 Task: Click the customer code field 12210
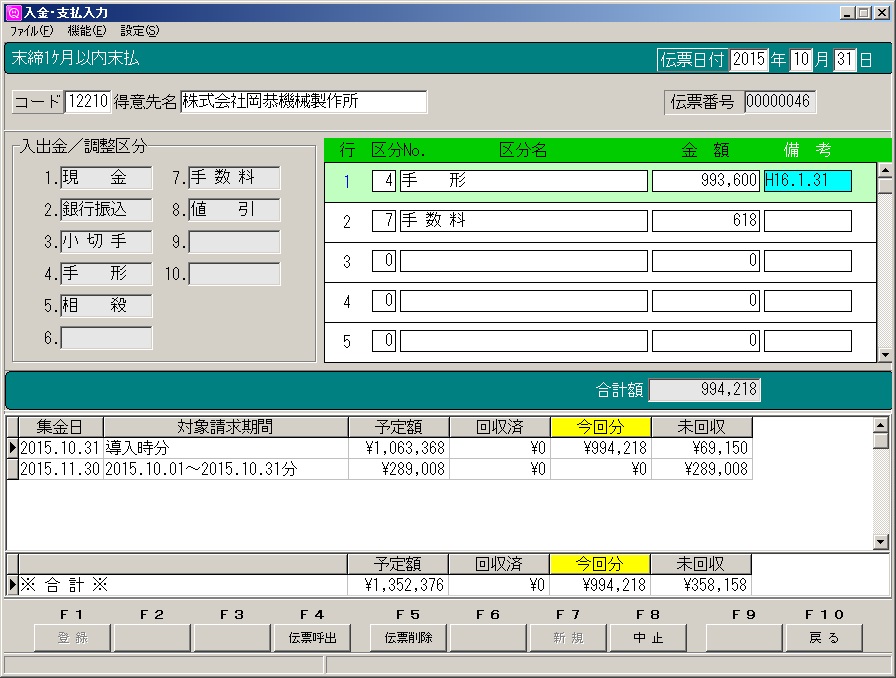tap(87, 102)
